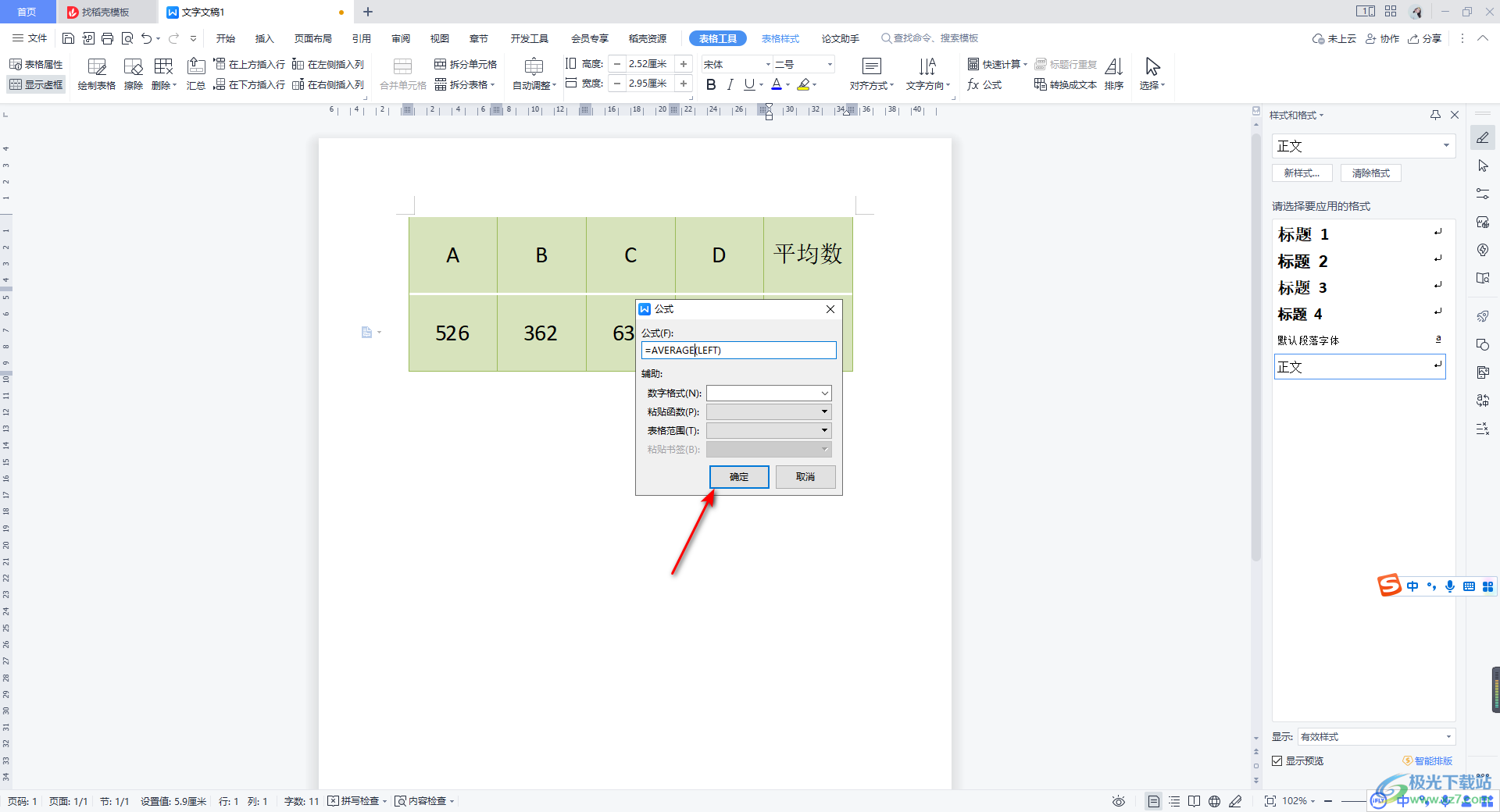This screenshot has width=1500, height=812.
Task: Insert column to the right
Action: [x=328, y=84]
